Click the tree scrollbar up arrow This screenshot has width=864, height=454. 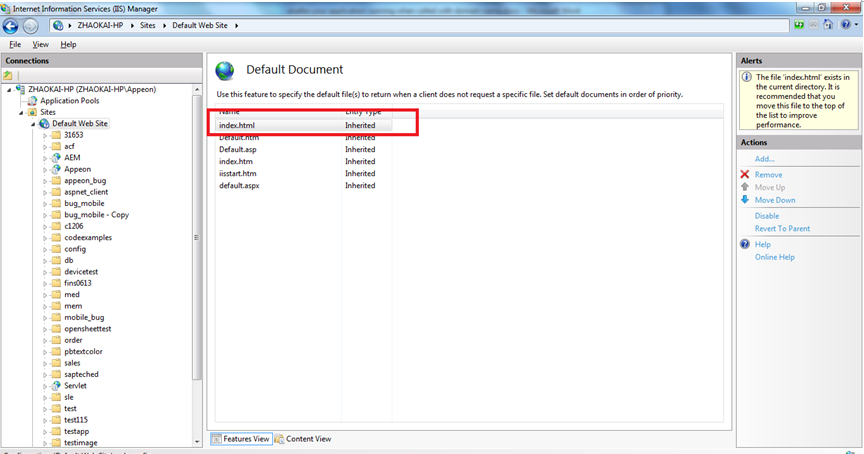197,89
